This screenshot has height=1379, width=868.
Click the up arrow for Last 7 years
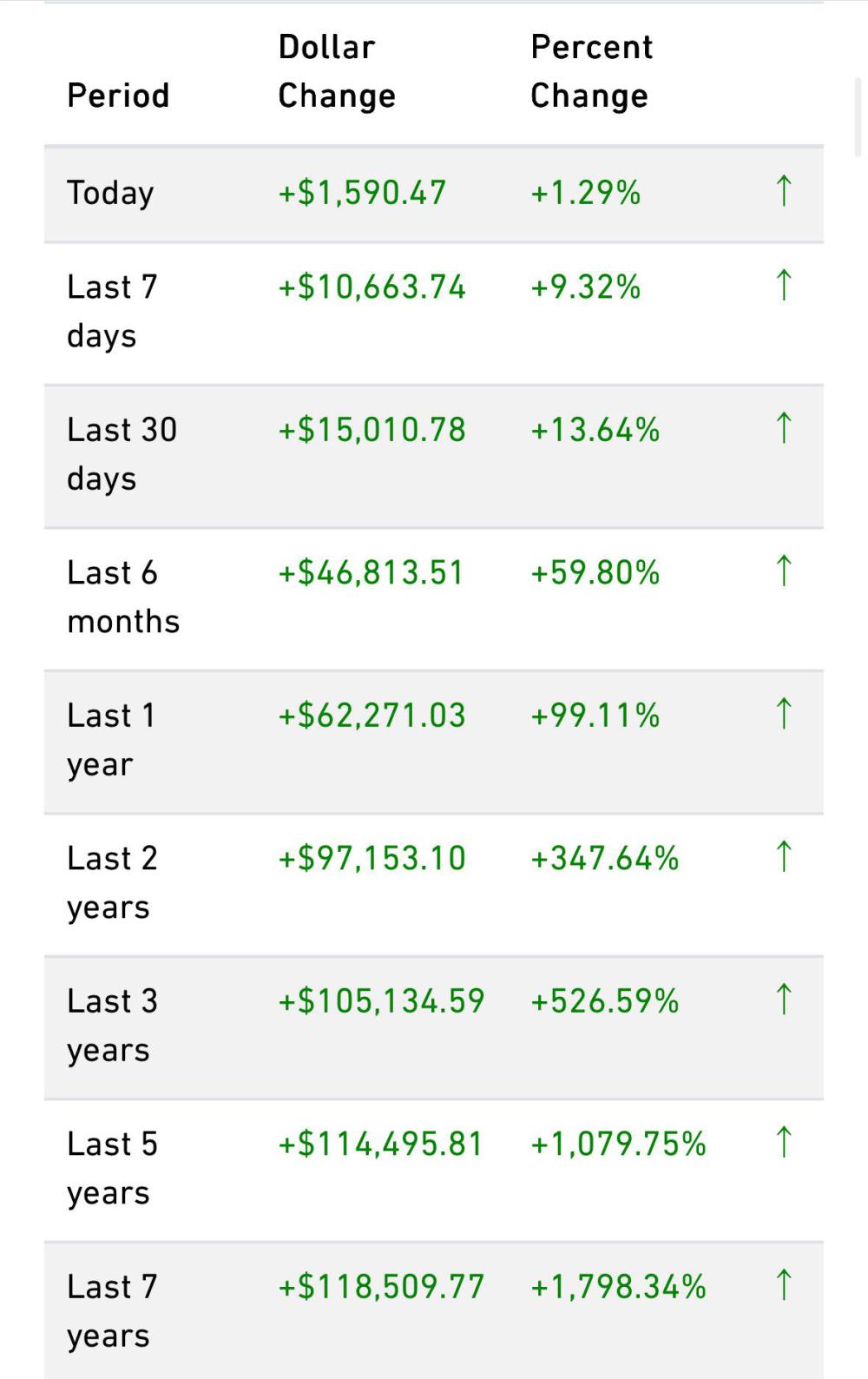pos(783,1285)
